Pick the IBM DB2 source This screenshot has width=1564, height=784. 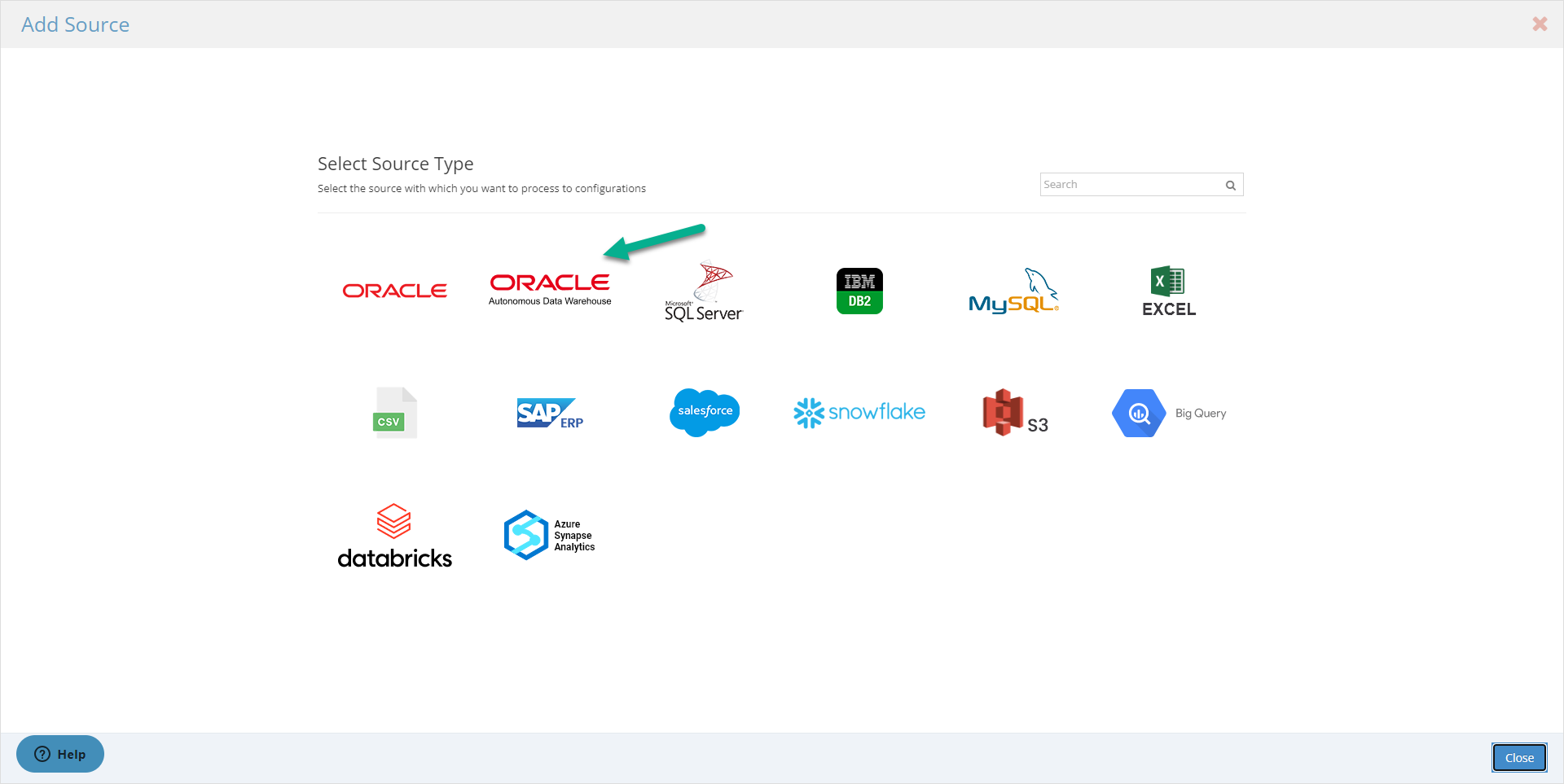point(859,291)
